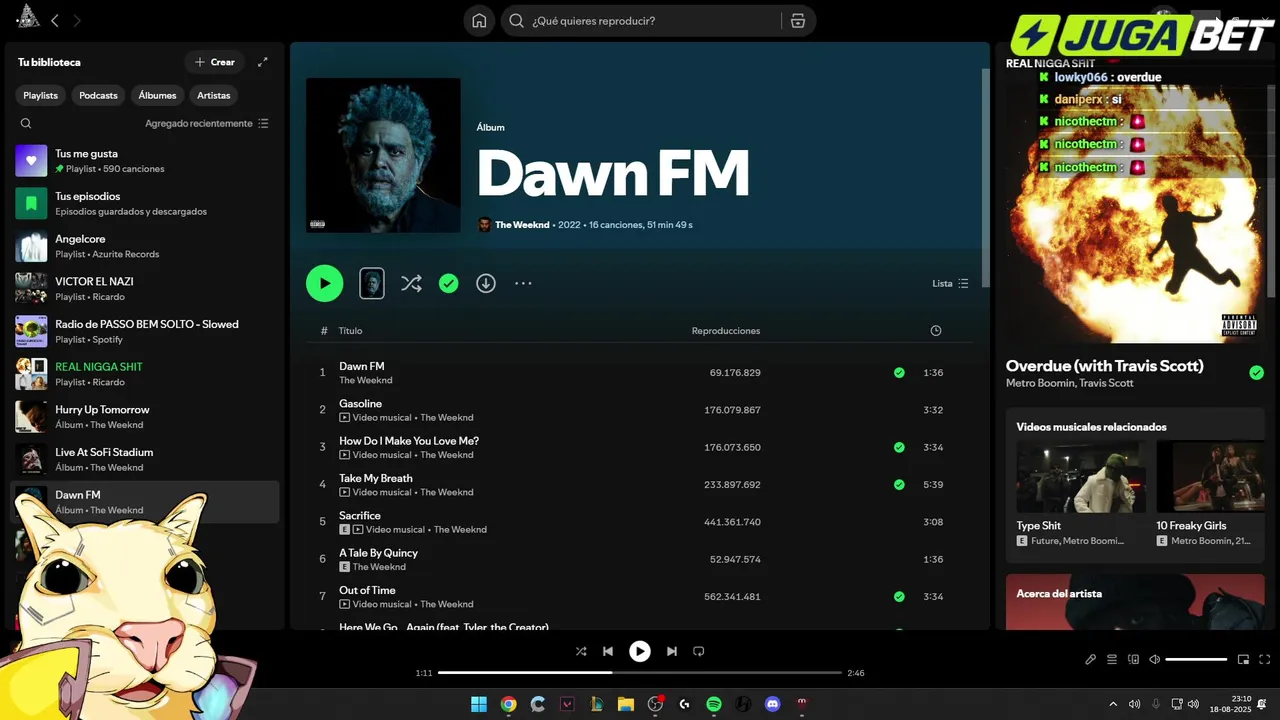Click the Dawn FM album cover art
Image resolution: width=1280 pixels, height=720 pixels.
[x=383, y=156]
